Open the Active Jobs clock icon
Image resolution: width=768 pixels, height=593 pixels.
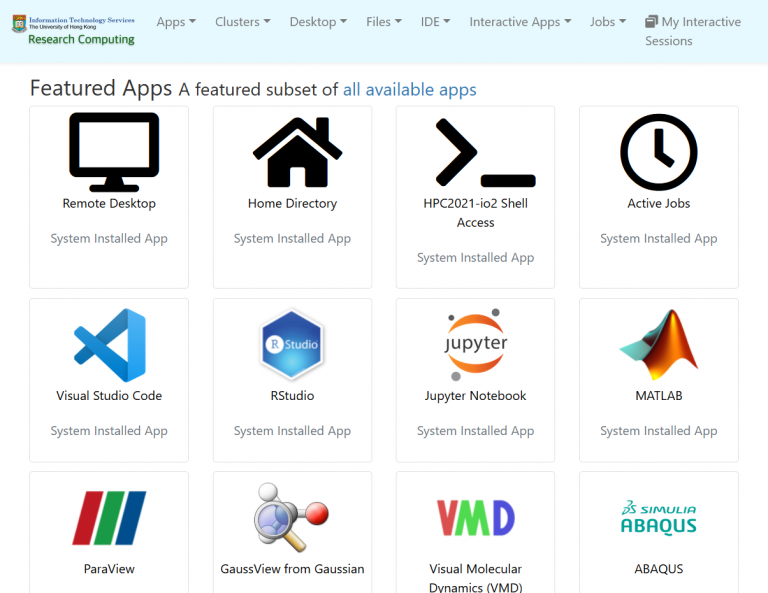coord(658,152)
